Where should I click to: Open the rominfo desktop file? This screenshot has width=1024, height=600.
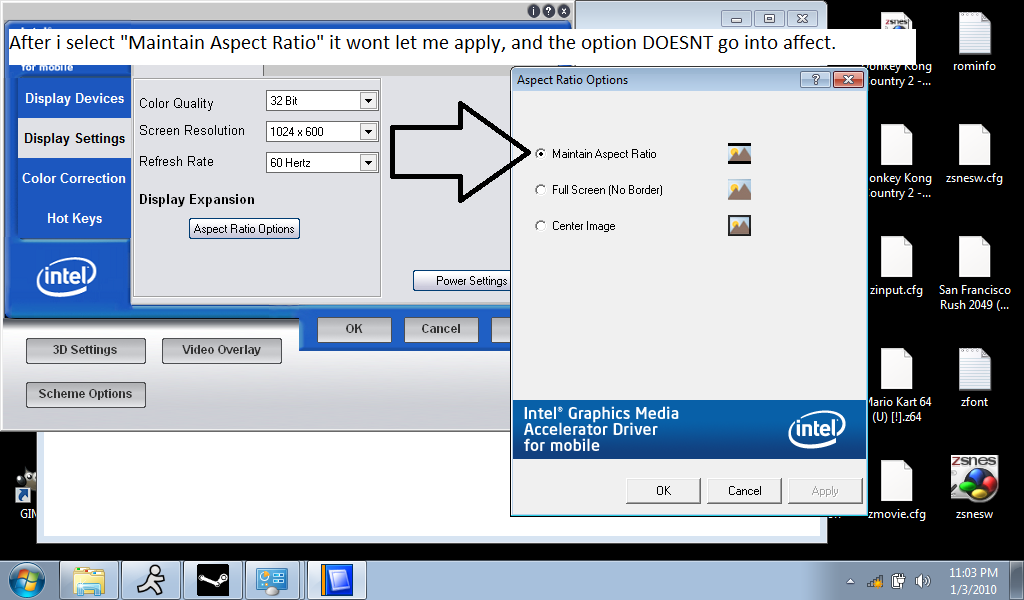(974, 42)
